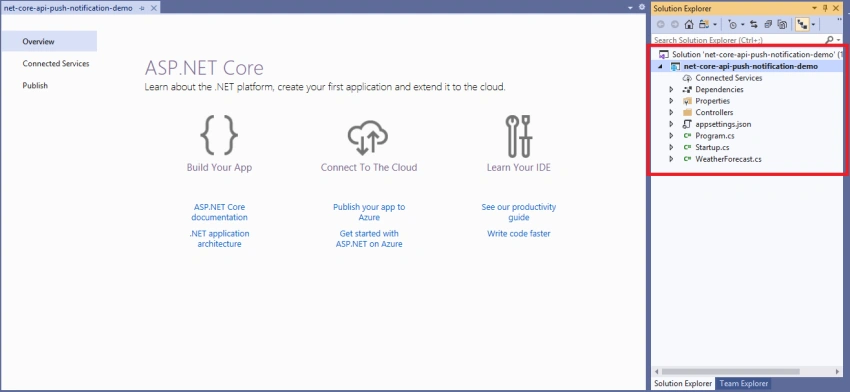Select the Startup.cs file
Image resolution: width=850 pixels, height=392 pixels.
712,147
